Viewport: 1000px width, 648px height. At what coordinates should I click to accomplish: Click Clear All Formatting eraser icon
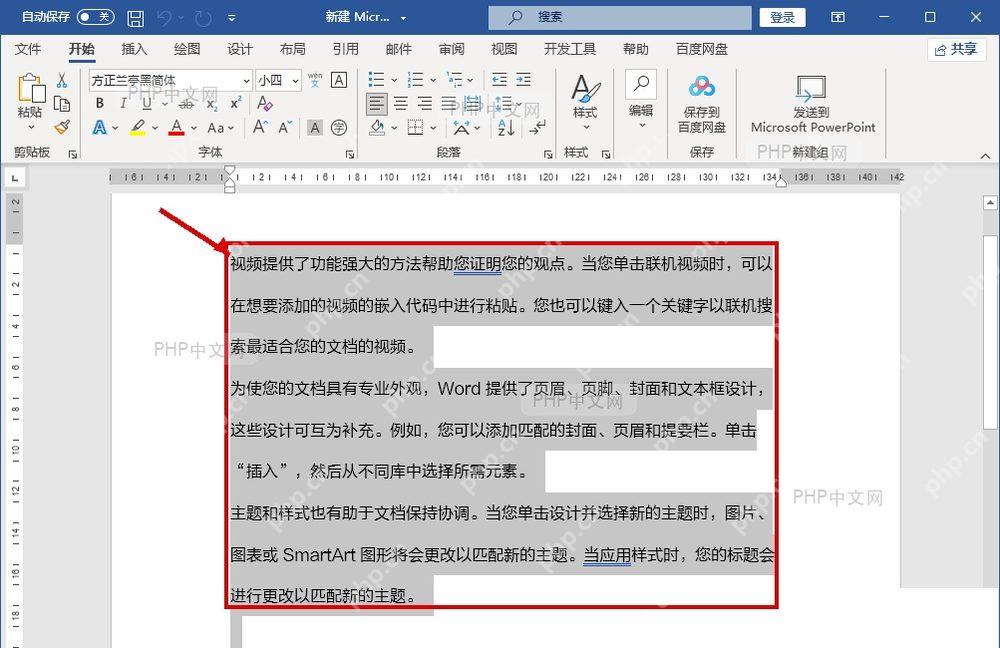click(265, 103)
